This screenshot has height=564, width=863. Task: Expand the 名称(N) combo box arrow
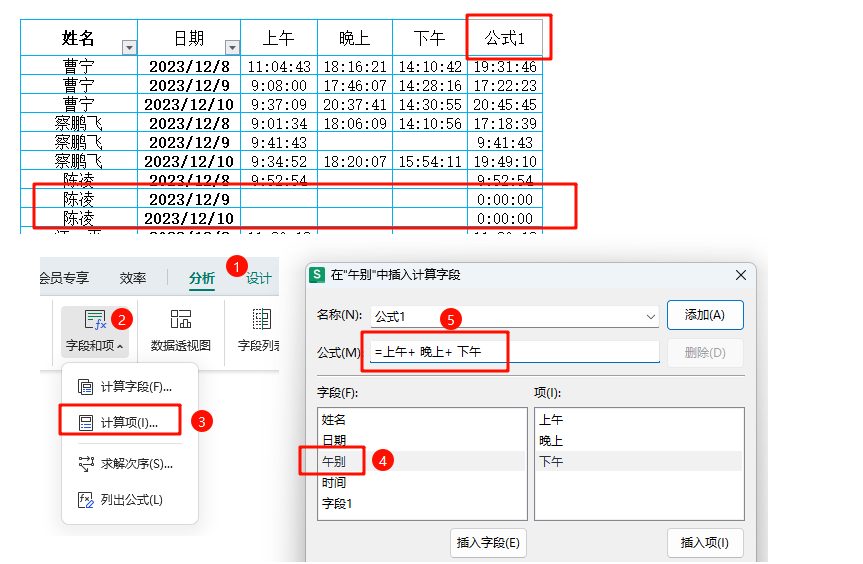(x=651, y=317)
